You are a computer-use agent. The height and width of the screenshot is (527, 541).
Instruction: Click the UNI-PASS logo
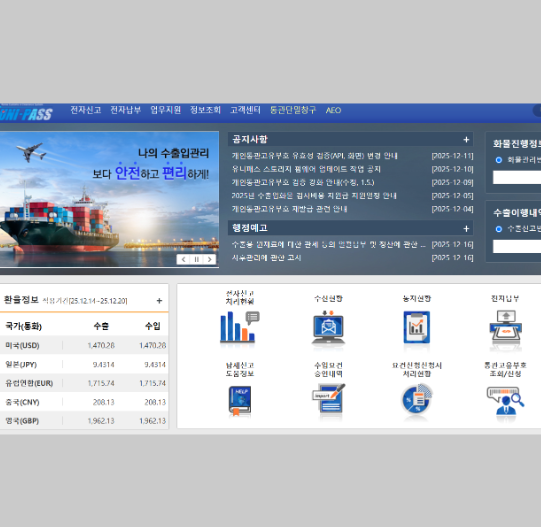[x=26, y=113]
